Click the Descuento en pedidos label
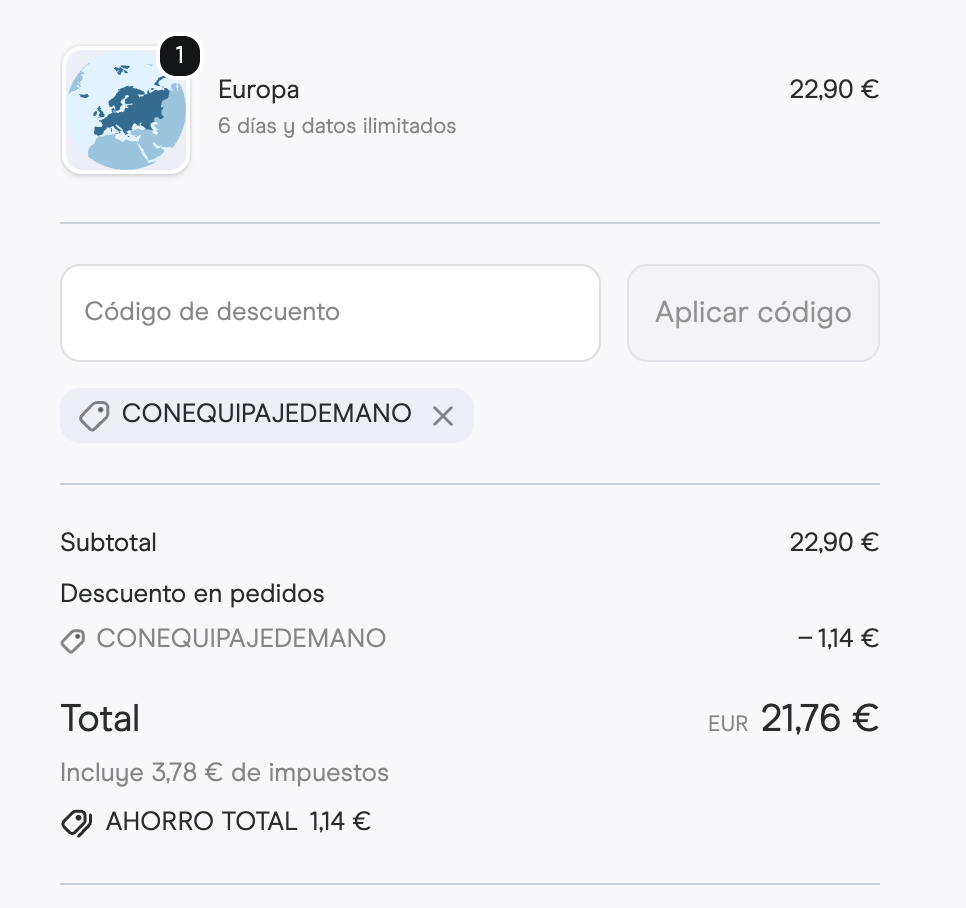Image resolution: width=966 pixels, height=908 pixels. [192, 593]
